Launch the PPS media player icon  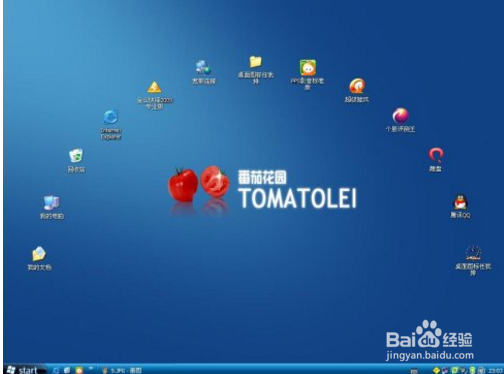[307, 75]
